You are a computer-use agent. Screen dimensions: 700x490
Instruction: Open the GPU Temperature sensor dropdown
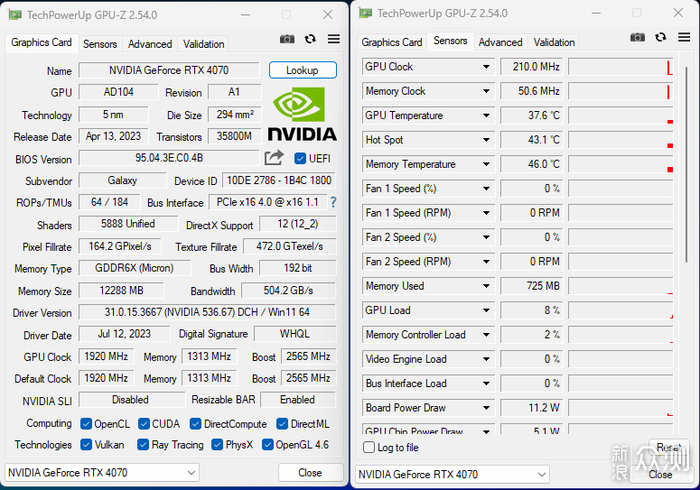pyautogui.click(x=486, y=116)
